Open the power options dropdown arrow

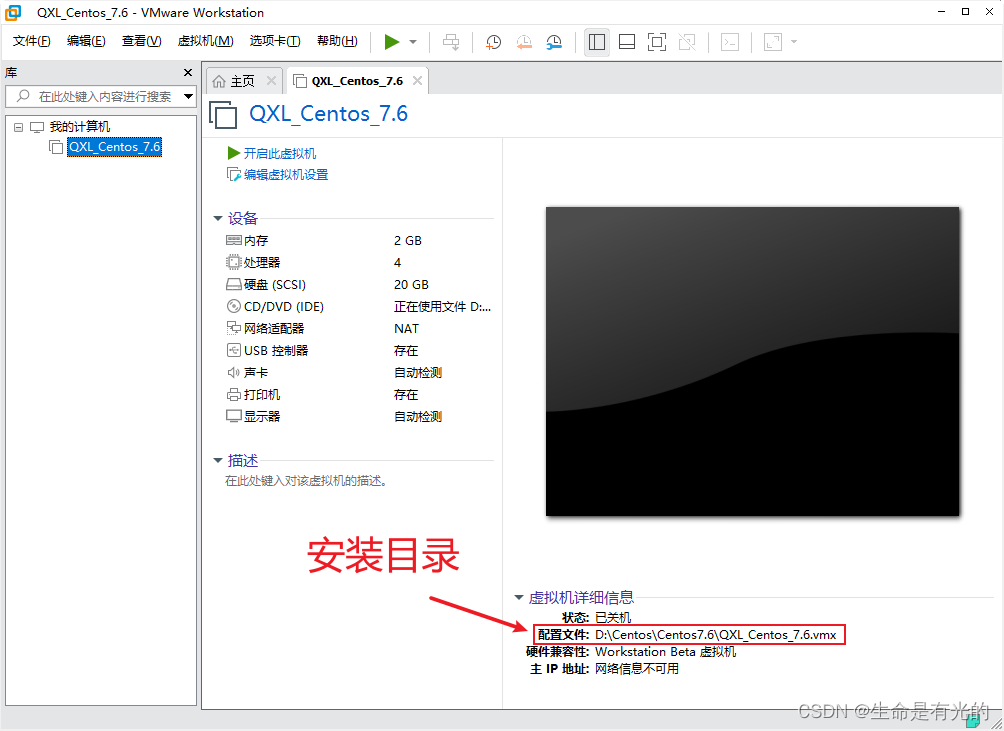click(413, 42)
